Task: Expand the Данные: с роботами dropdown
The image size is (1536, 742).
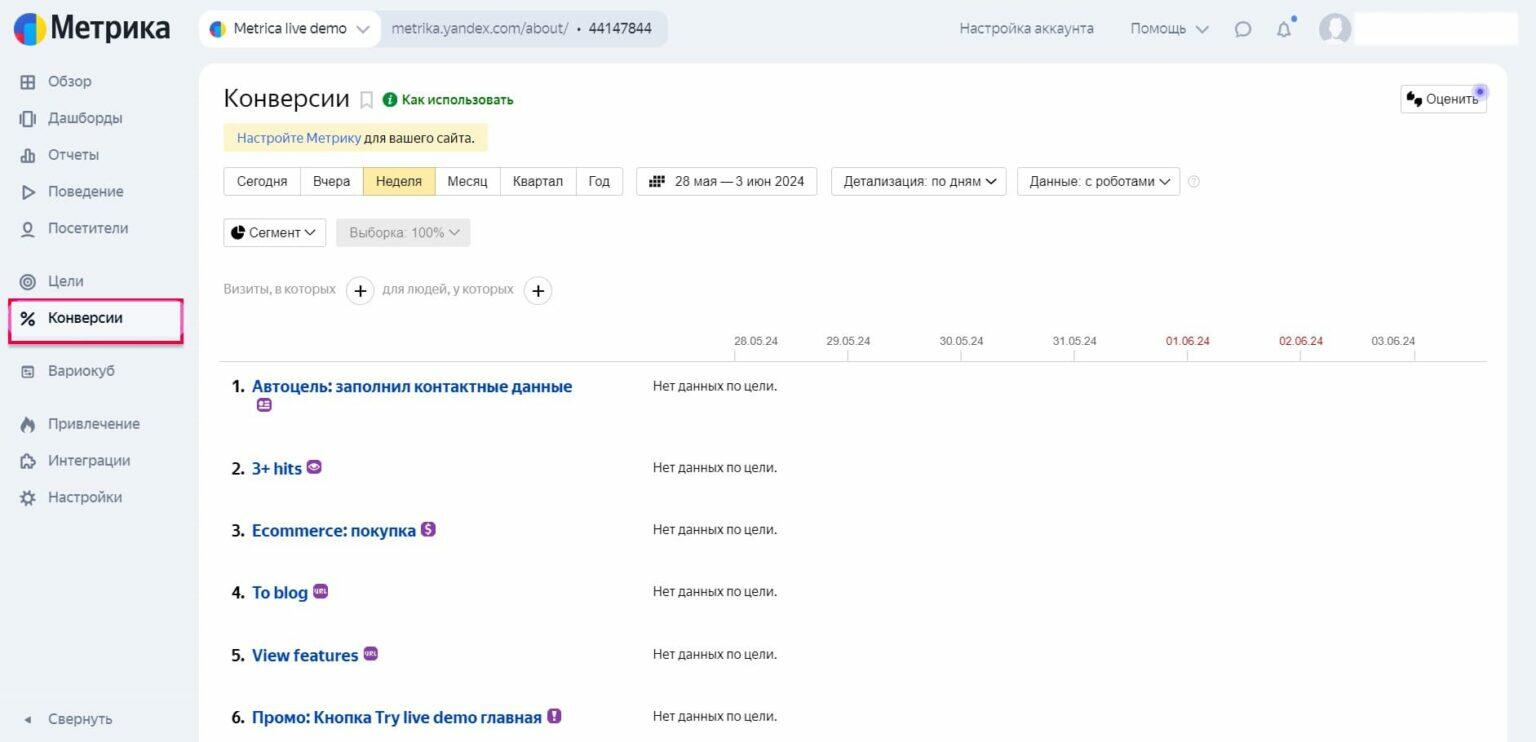Action: click(x=1099, y=181)
